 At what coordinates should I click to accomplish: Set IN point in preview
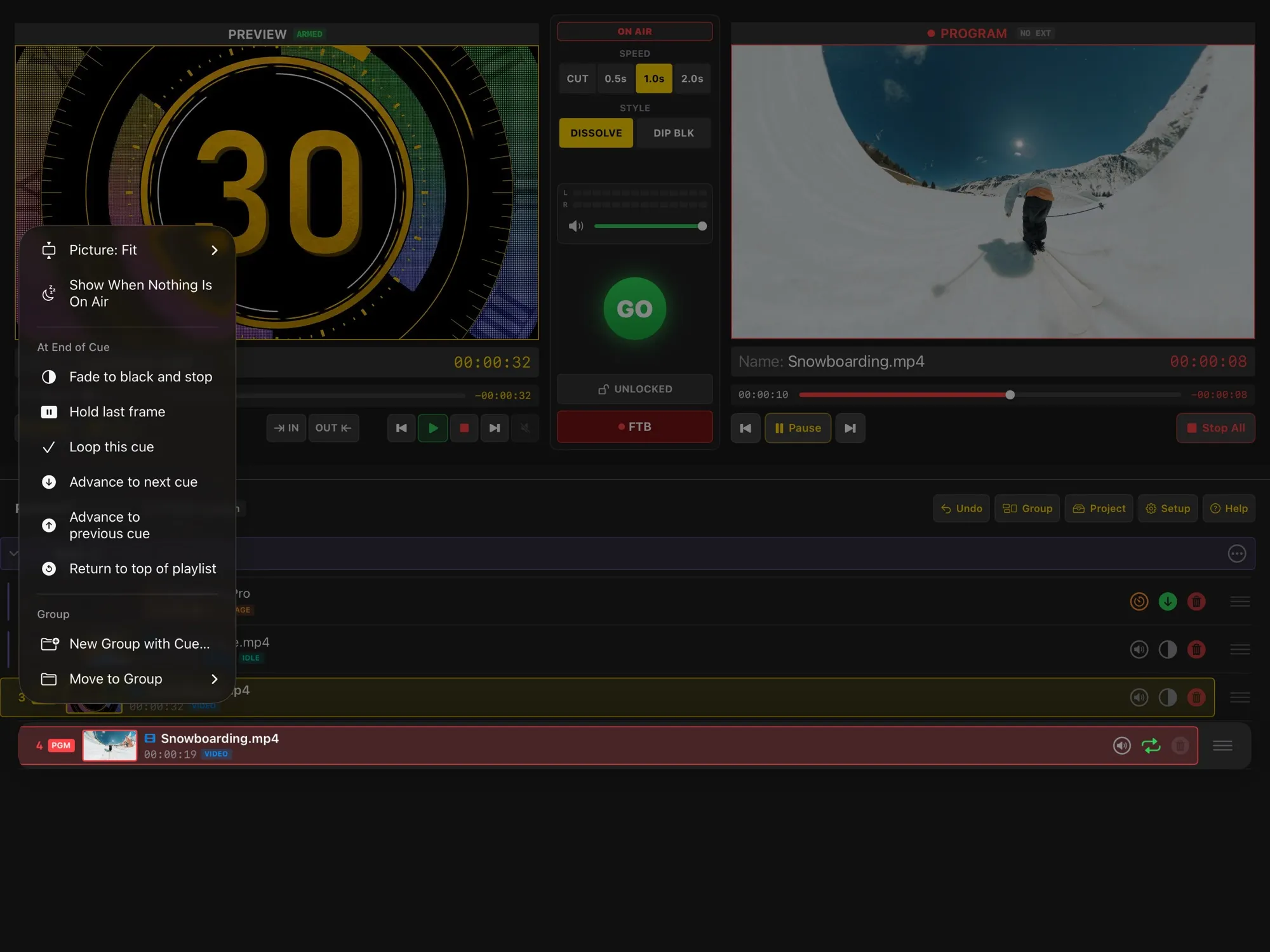pyautogui.click(x=286, y=428)
